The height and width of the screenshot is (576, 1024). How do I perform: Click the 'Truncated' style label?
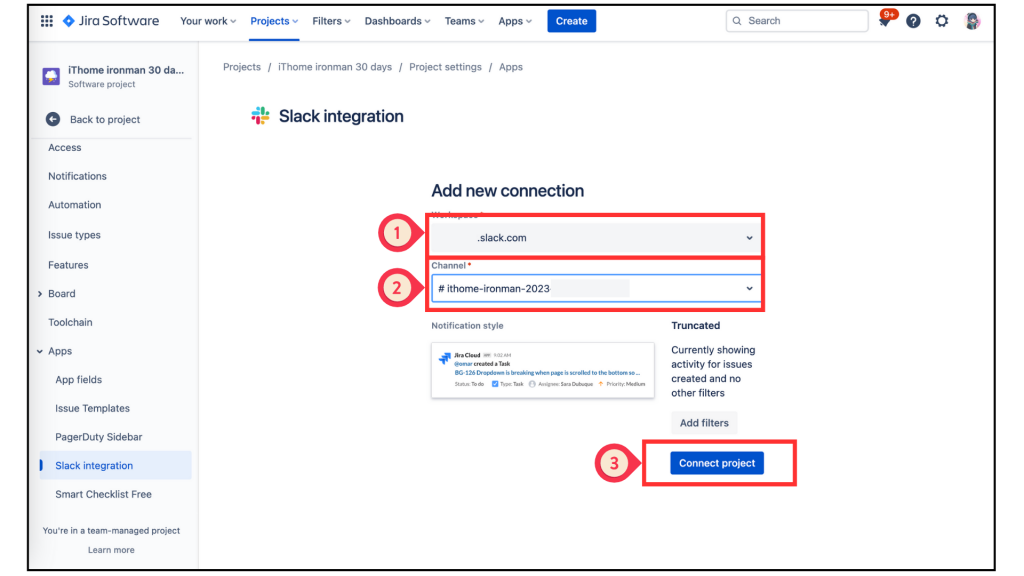(x=696, y=326)
